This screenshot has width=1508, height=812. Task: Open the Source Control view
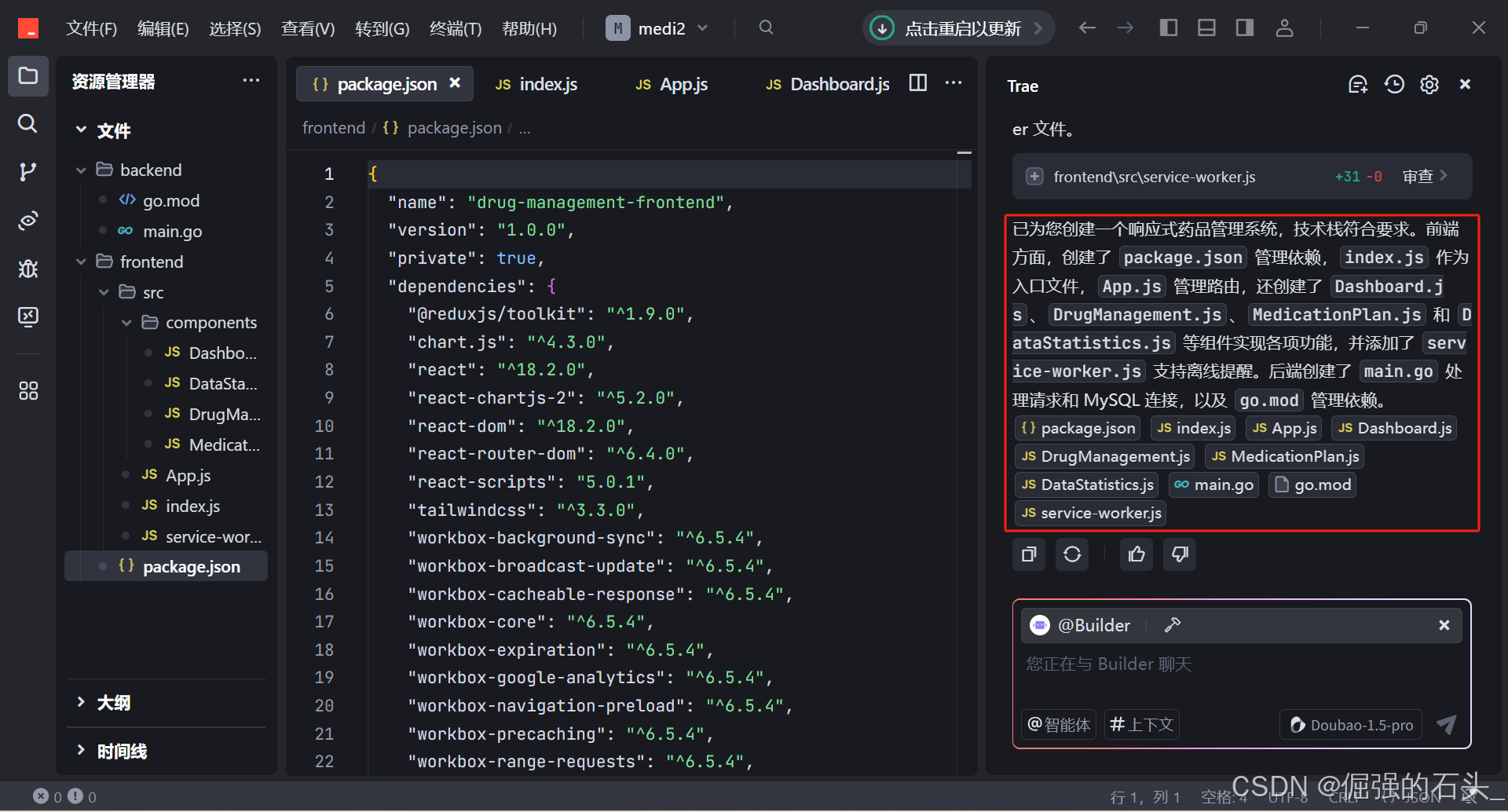(27, 172)
